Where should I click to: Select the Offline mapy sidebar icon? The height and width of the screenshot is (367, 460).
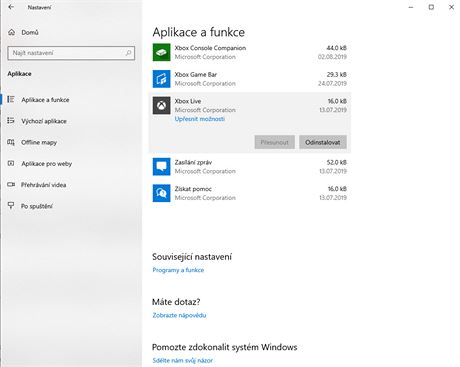coord(11,142)
